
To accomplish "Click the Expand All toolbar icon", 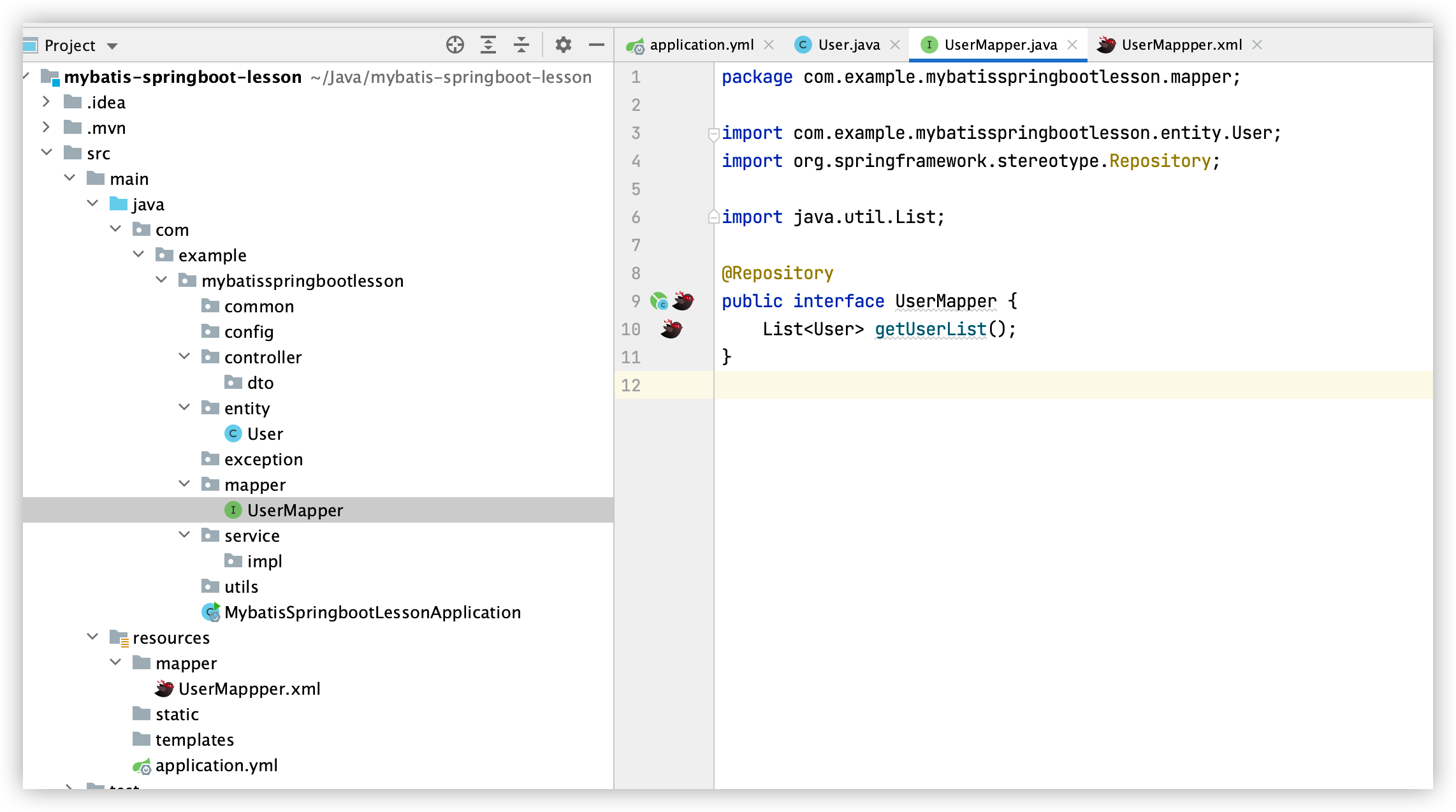I will [x=488, y=45].
